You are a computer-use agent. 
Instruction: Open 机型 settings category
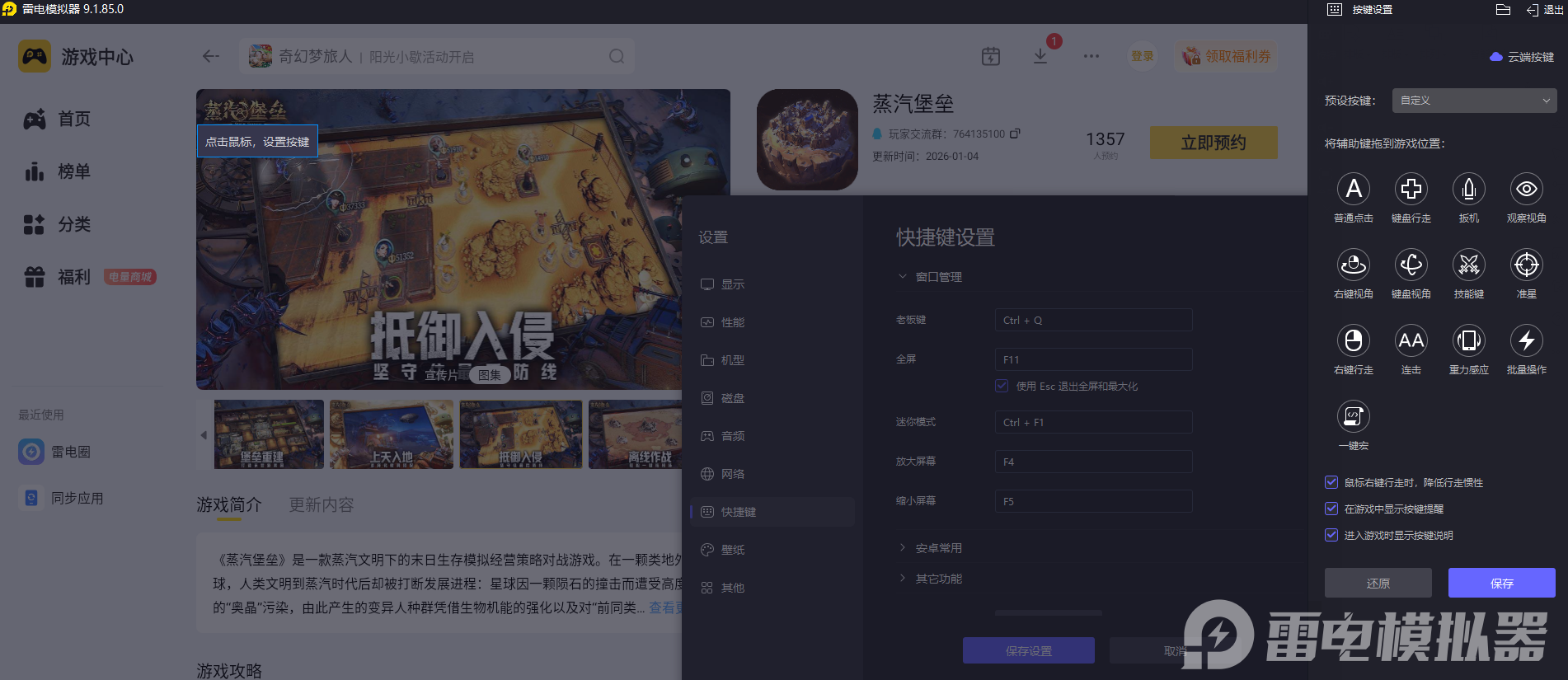tap(772, 360)
